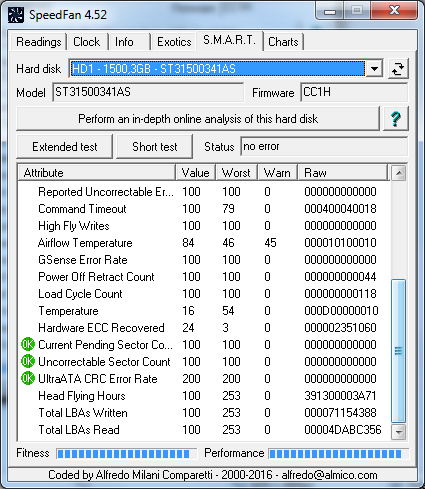Select the Current Pending Sector Co... row

pos(204,345)
